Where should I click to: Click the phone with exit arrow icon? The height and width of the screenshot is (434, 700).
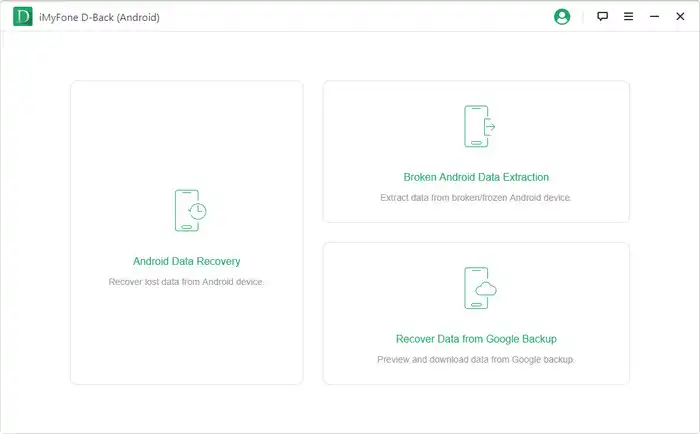[x=479, y=126]
